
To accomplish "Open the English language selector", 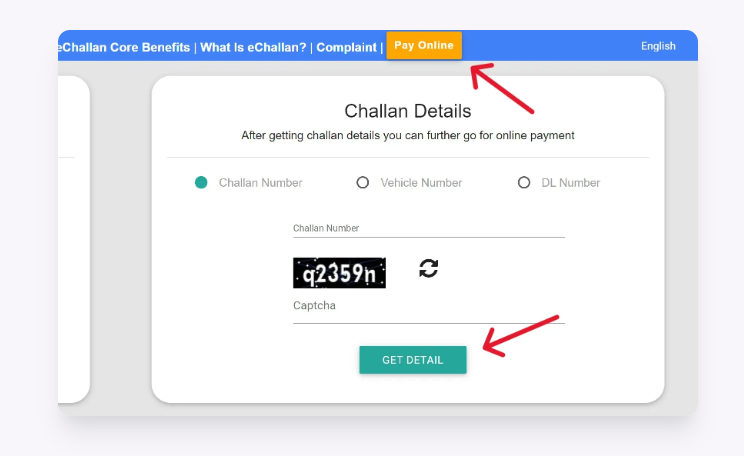I will point(658,46).
